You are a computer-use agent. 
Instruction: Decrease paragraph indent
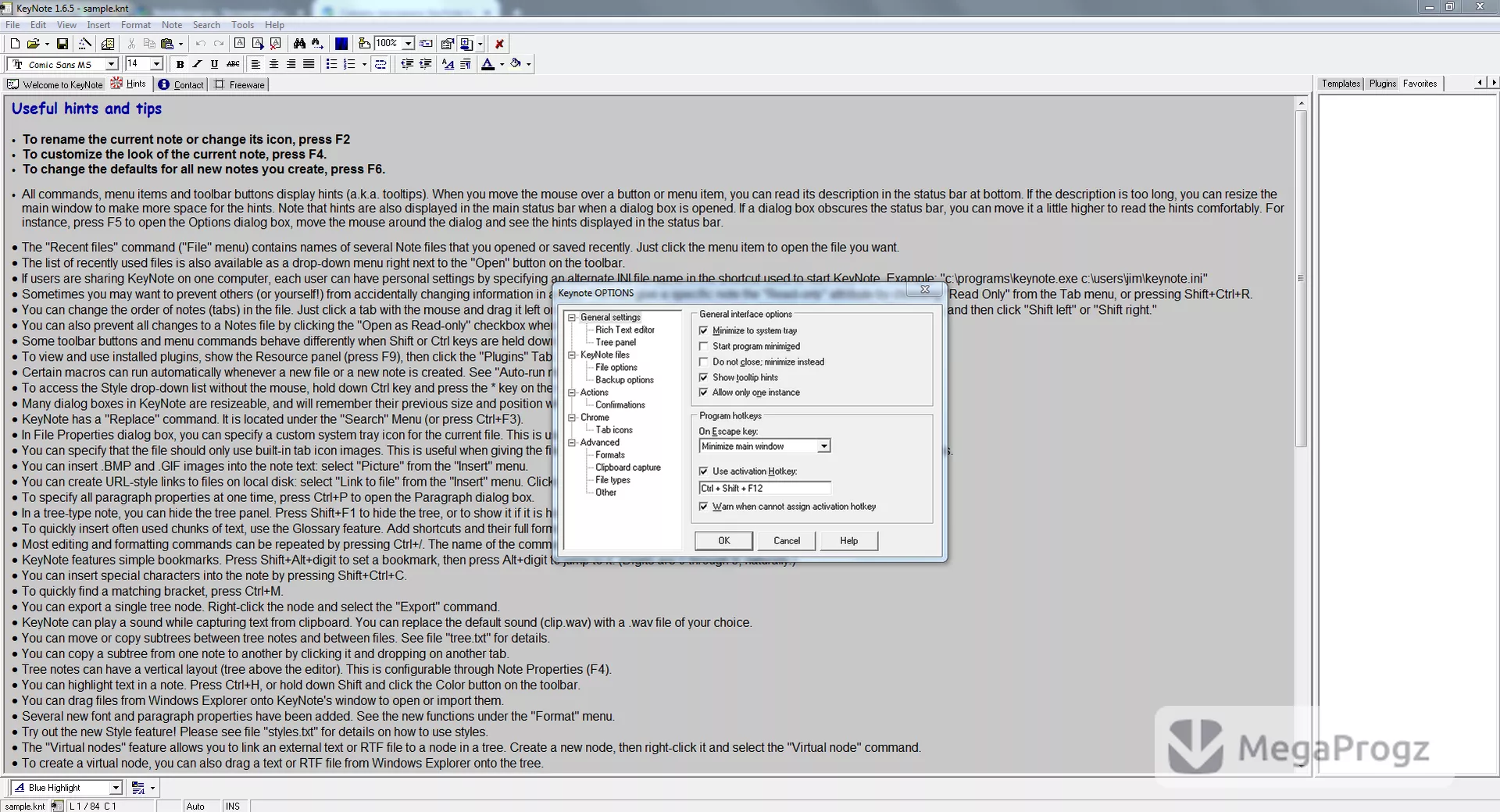pos(407,64)
